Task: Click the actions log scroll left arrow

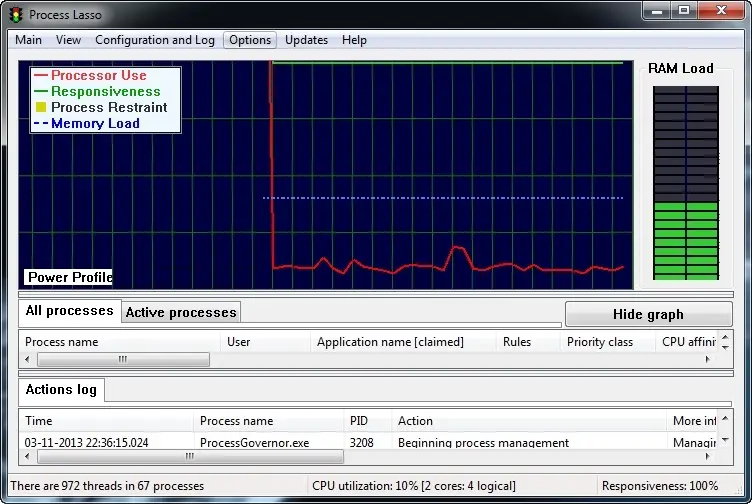Action: 27,457
